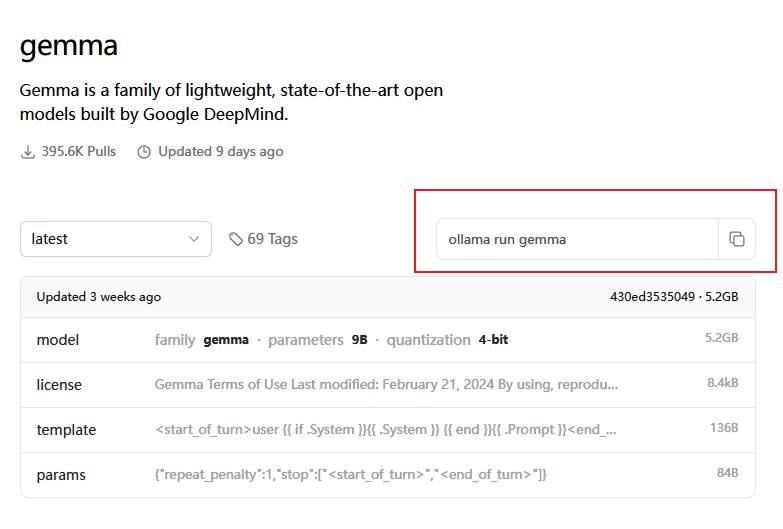Viewport: 783px width, 529px height.
Task: Select the ollama run gemma command field
Action: click(x=577, y=239)
